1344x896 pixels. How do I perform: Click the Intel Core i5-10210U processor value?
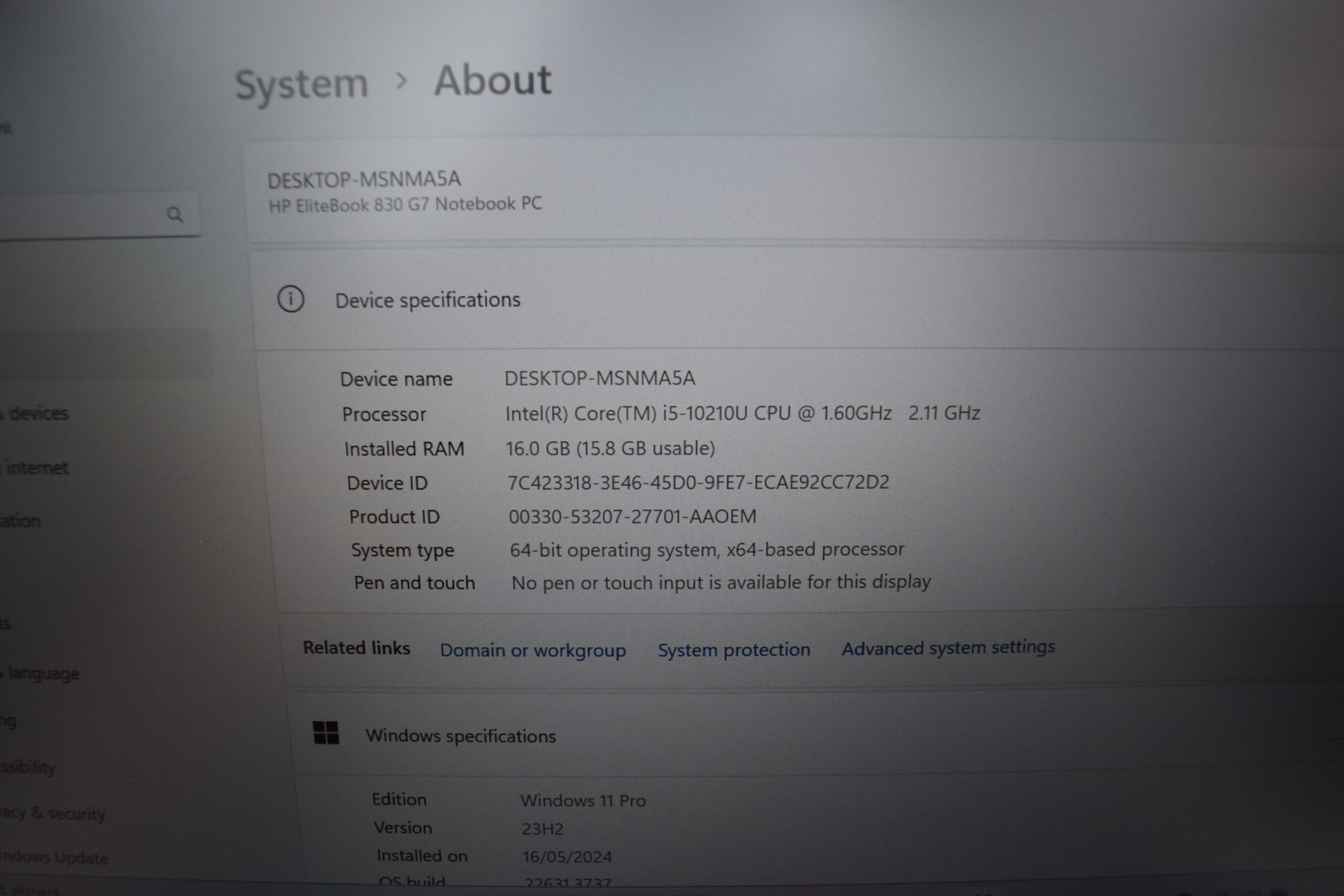(x=742, y=413)
